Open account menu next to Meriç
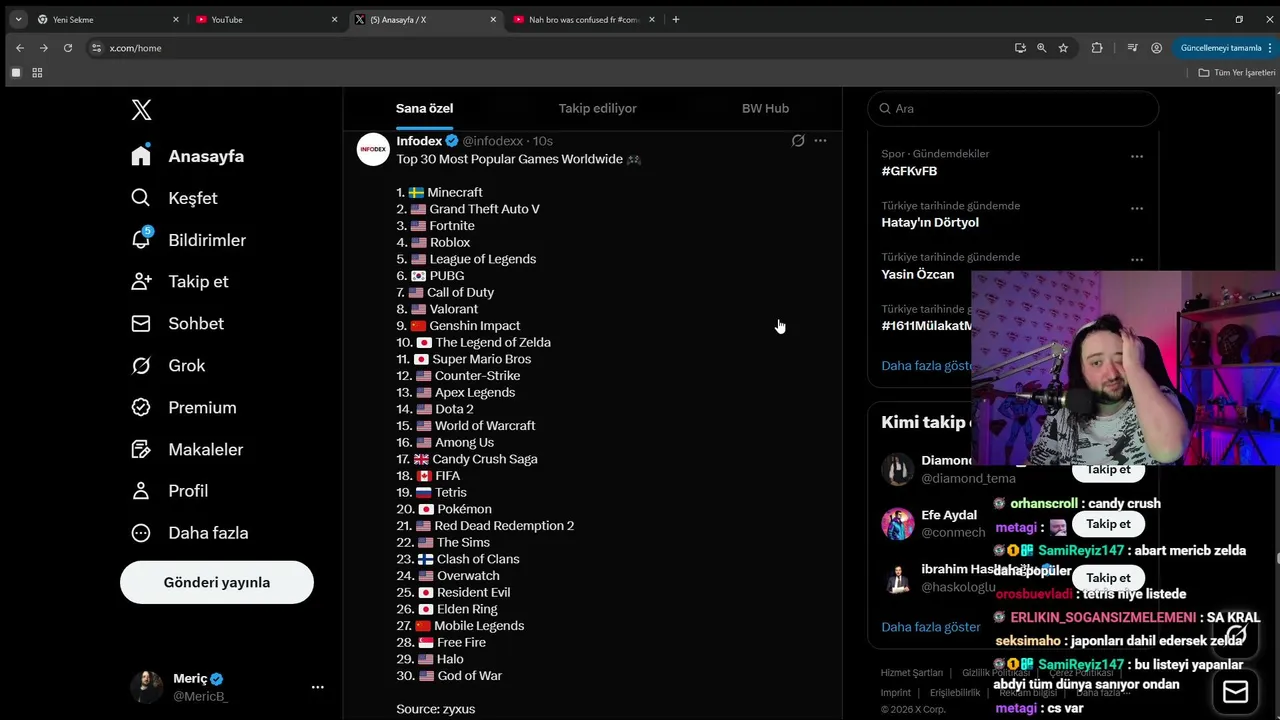 pos(317,687)
